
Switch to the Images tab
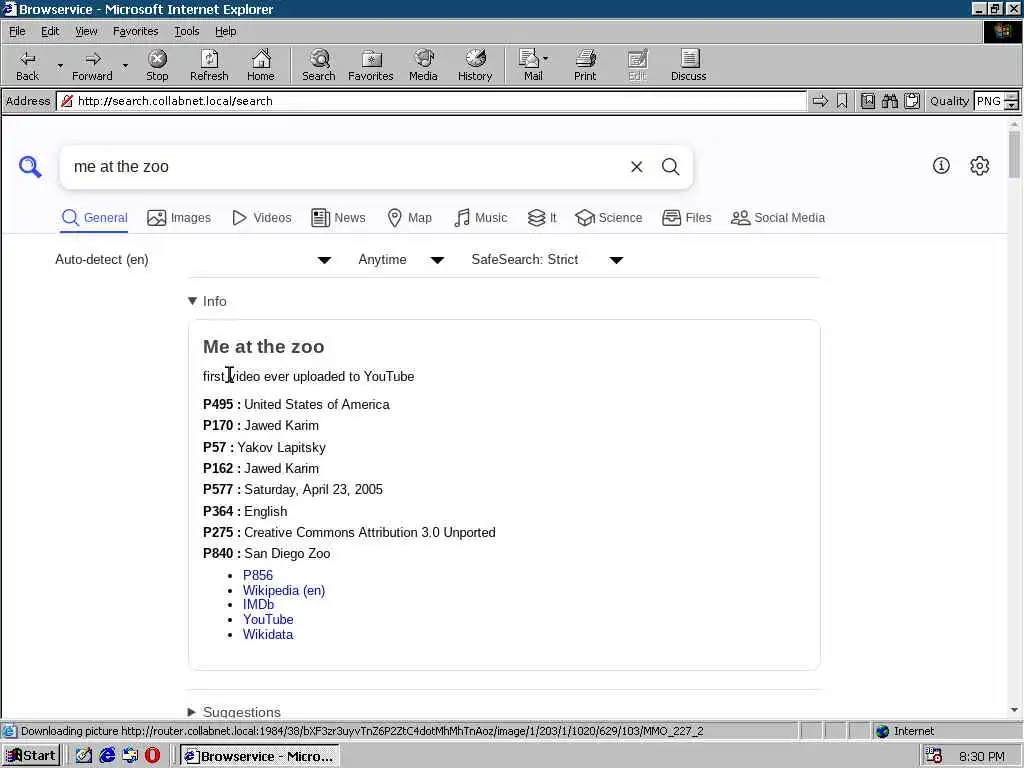pyautogui.click(x=179, y=217)
